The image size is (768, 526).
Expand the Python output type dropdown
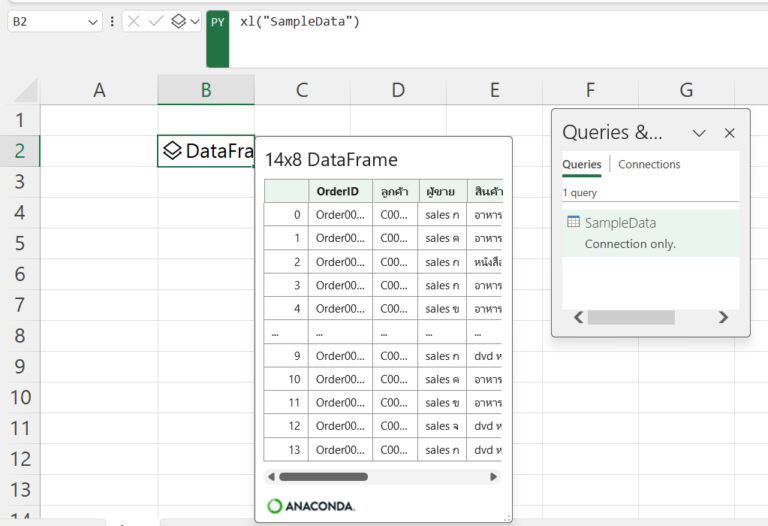194,21
